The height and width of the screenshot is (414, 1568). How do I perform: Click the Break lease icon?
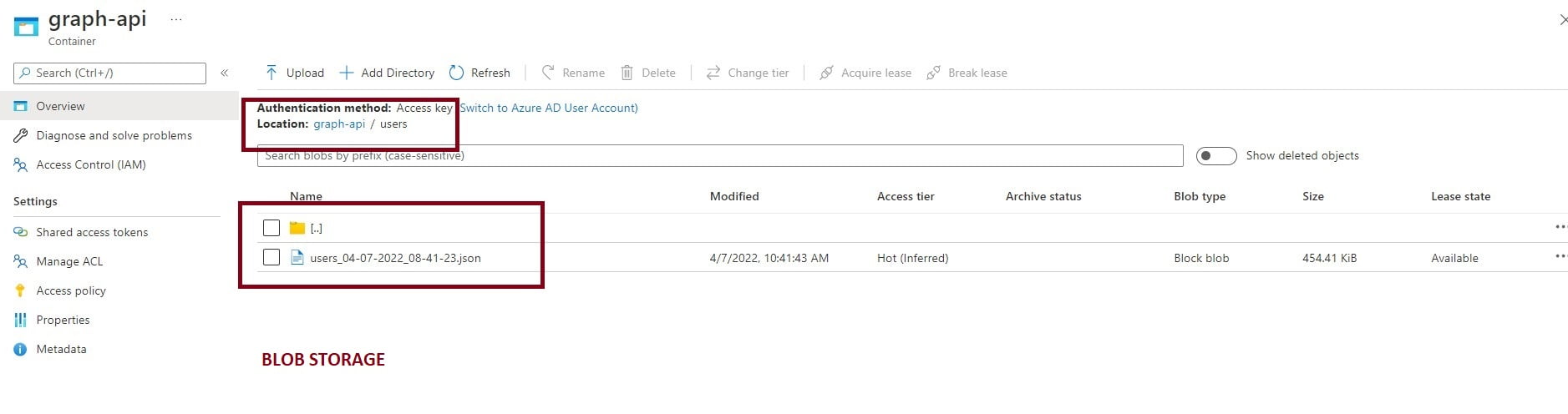click(x=933, y=73)
